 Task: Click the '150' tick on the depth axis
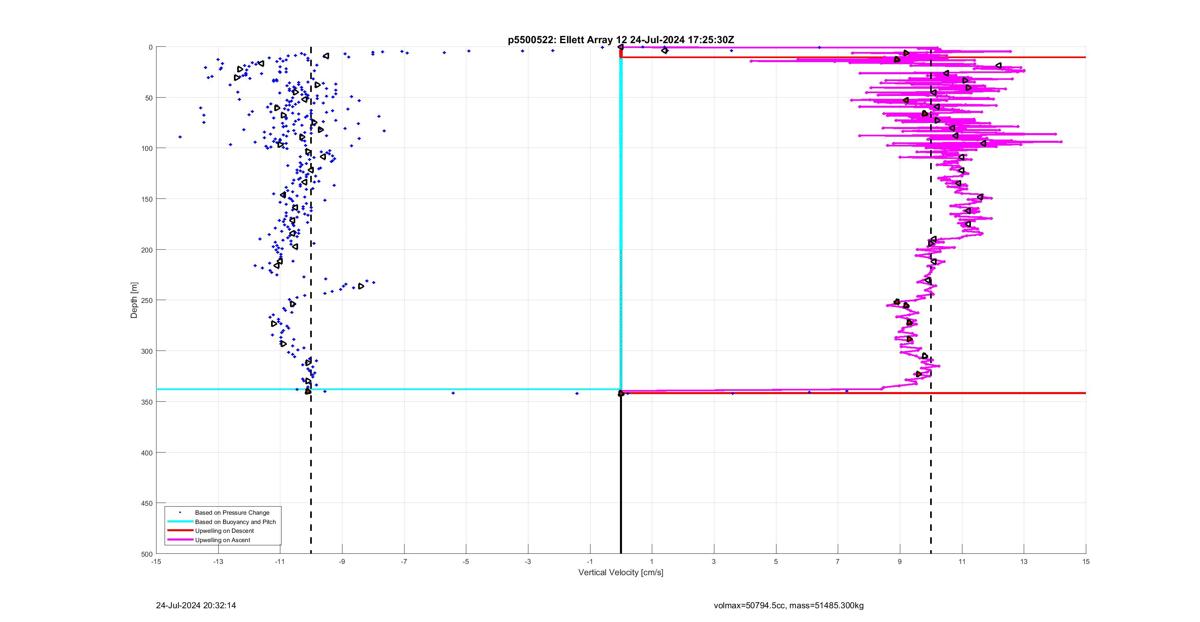[x=145, y=199]
